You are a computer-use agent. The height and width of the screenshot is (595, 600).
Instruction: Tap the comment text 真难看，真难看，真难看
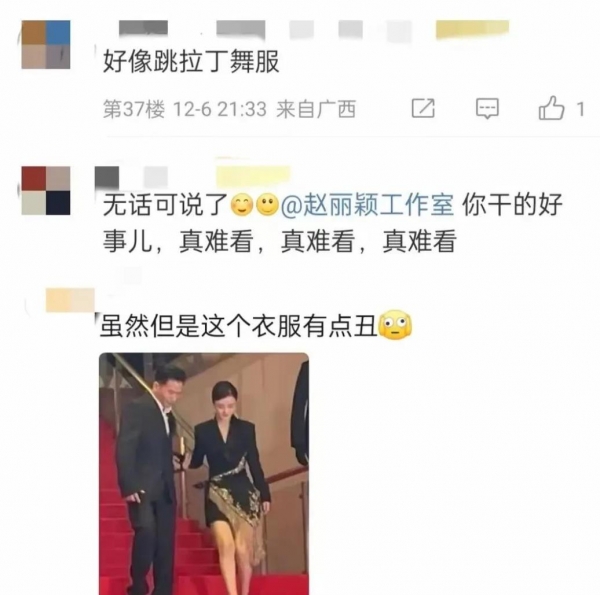coord(318,241)
